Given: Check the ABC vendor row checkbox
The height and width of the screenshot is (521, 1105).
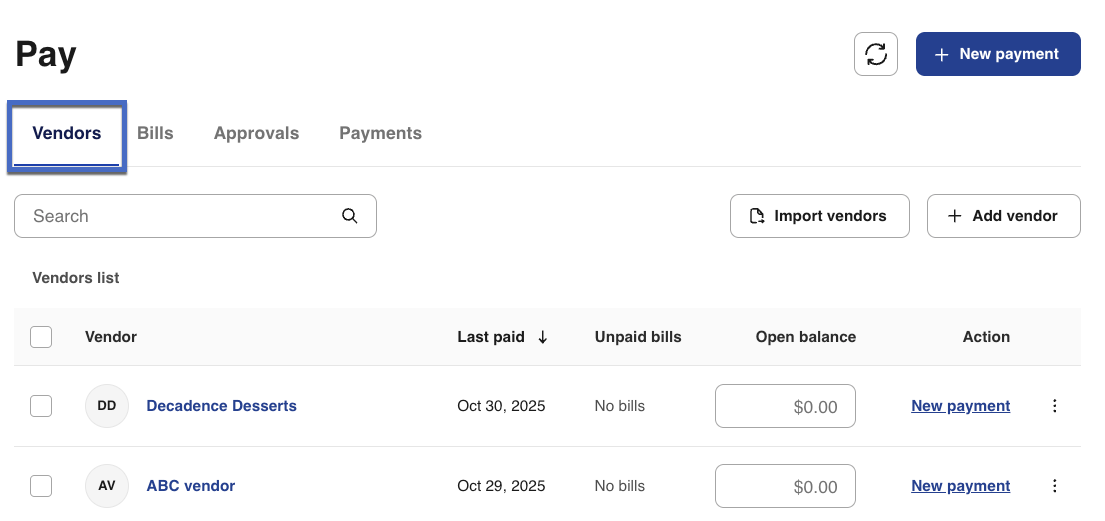Looking at the screenshot, I should point(41,486).
